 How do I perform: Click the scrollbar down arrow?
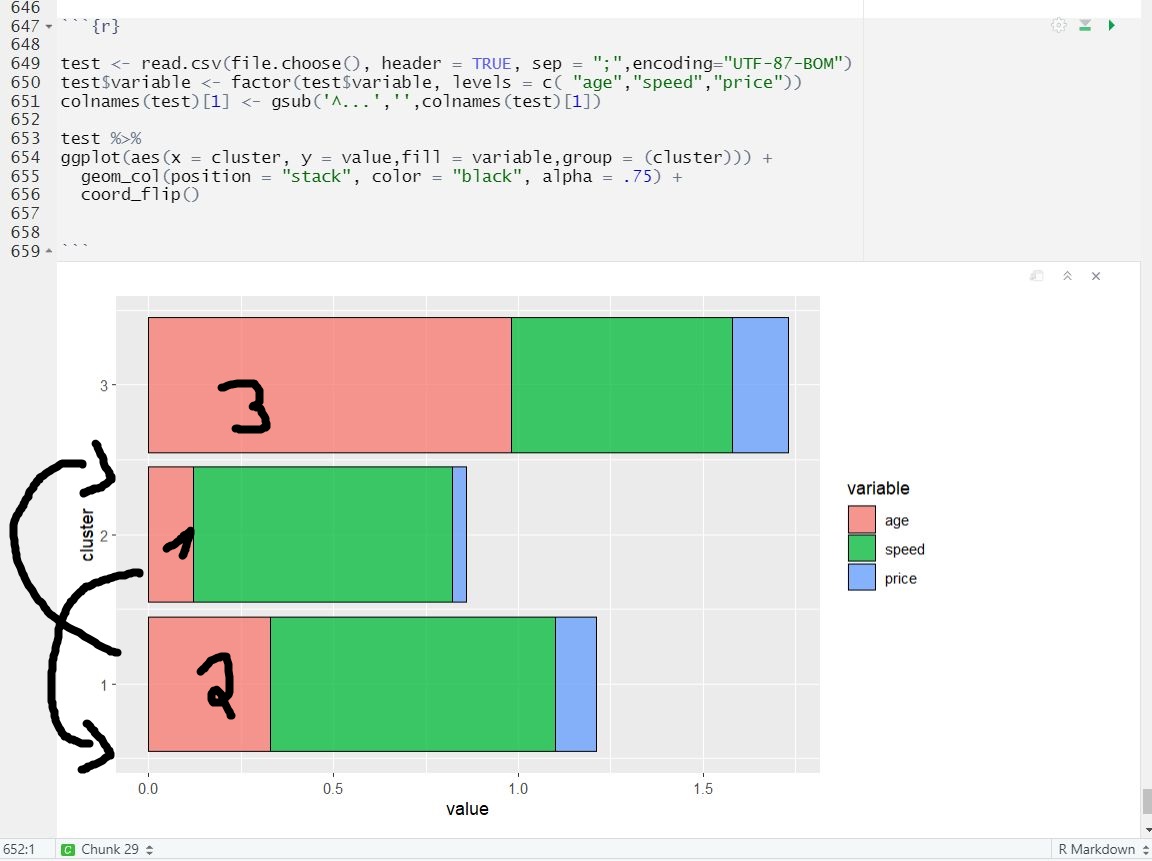(x=1146, y=829)
